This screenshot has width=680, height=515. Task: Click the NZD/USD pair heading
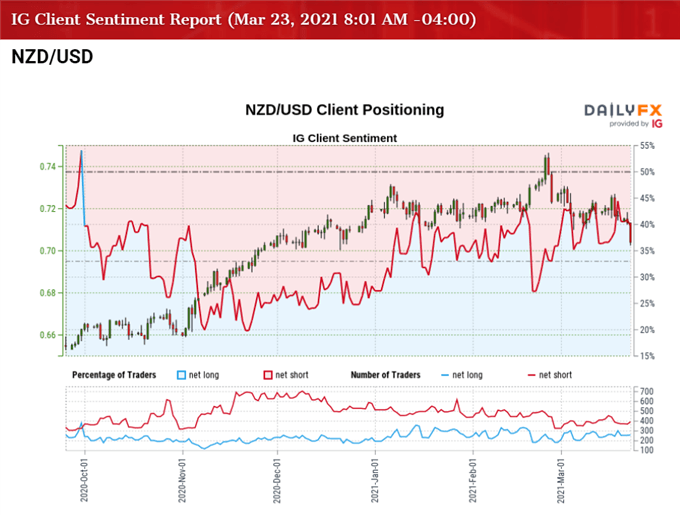click(52, 57)
